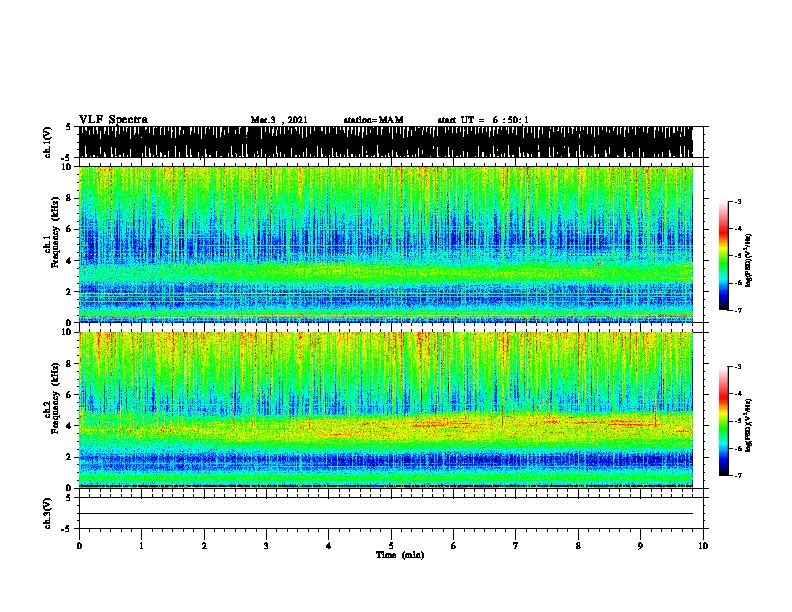Click the "8" kHz tick of ch.1 spectrogram
Screen dimensions: 792x612
pyautogui.click(x=70, y=198)
